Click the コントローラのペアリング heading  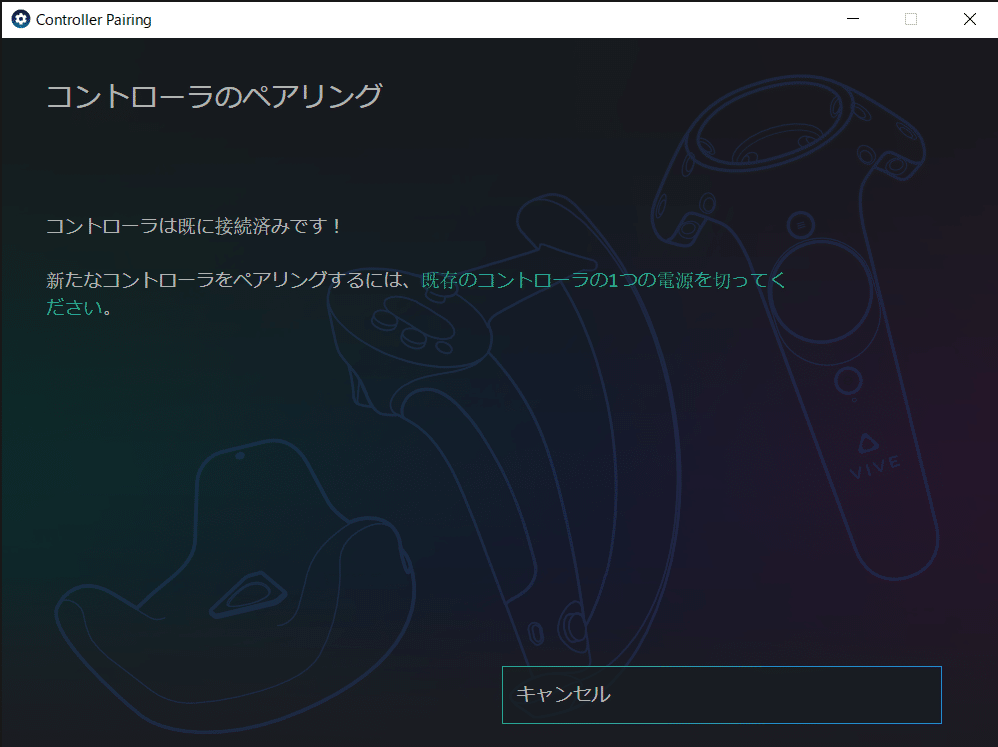click(213, 95)
